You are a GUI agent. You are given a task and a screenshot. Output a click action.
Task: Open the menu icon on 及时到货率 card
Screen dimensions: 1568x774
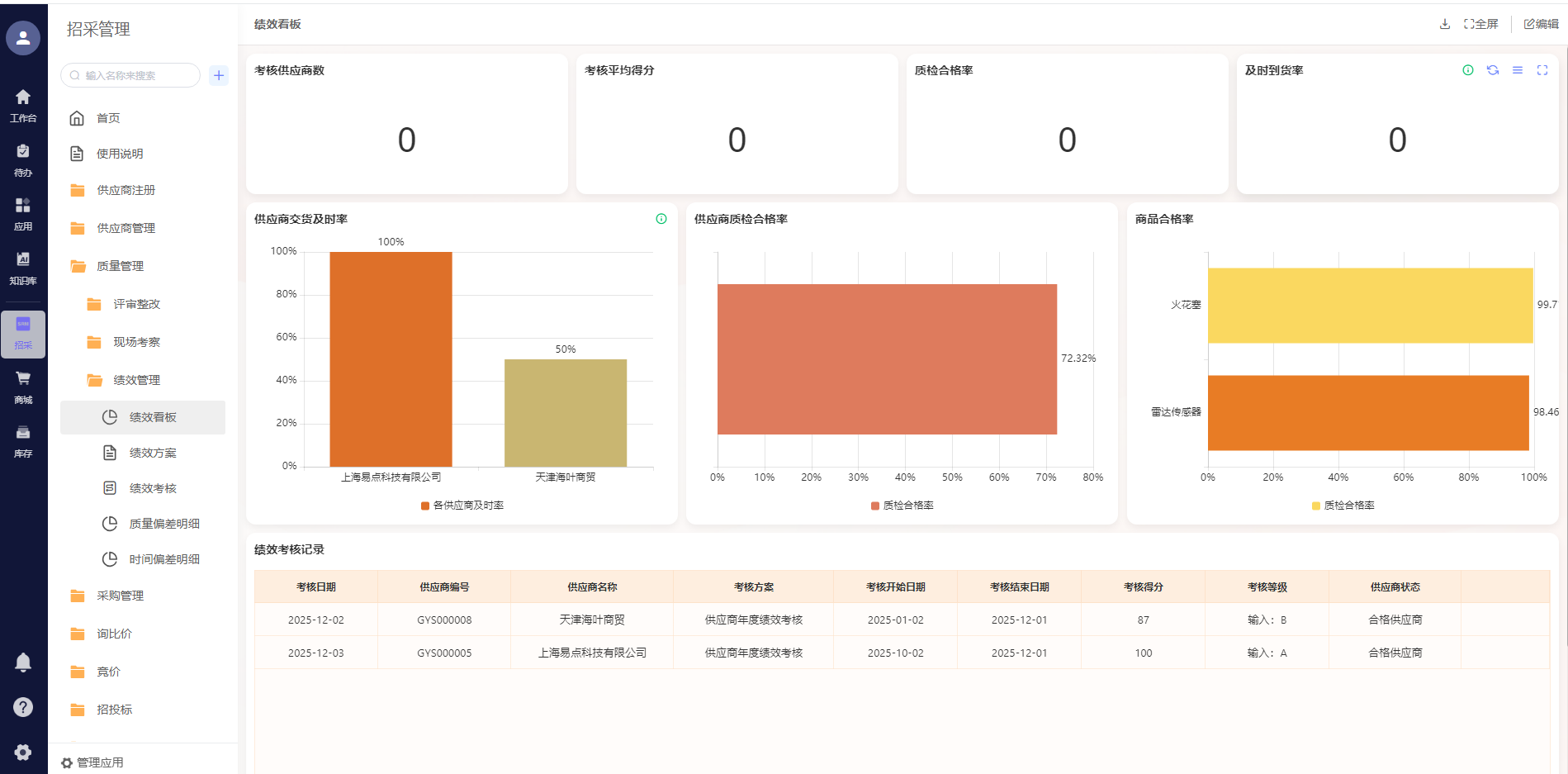click(x=1517, y=70)
